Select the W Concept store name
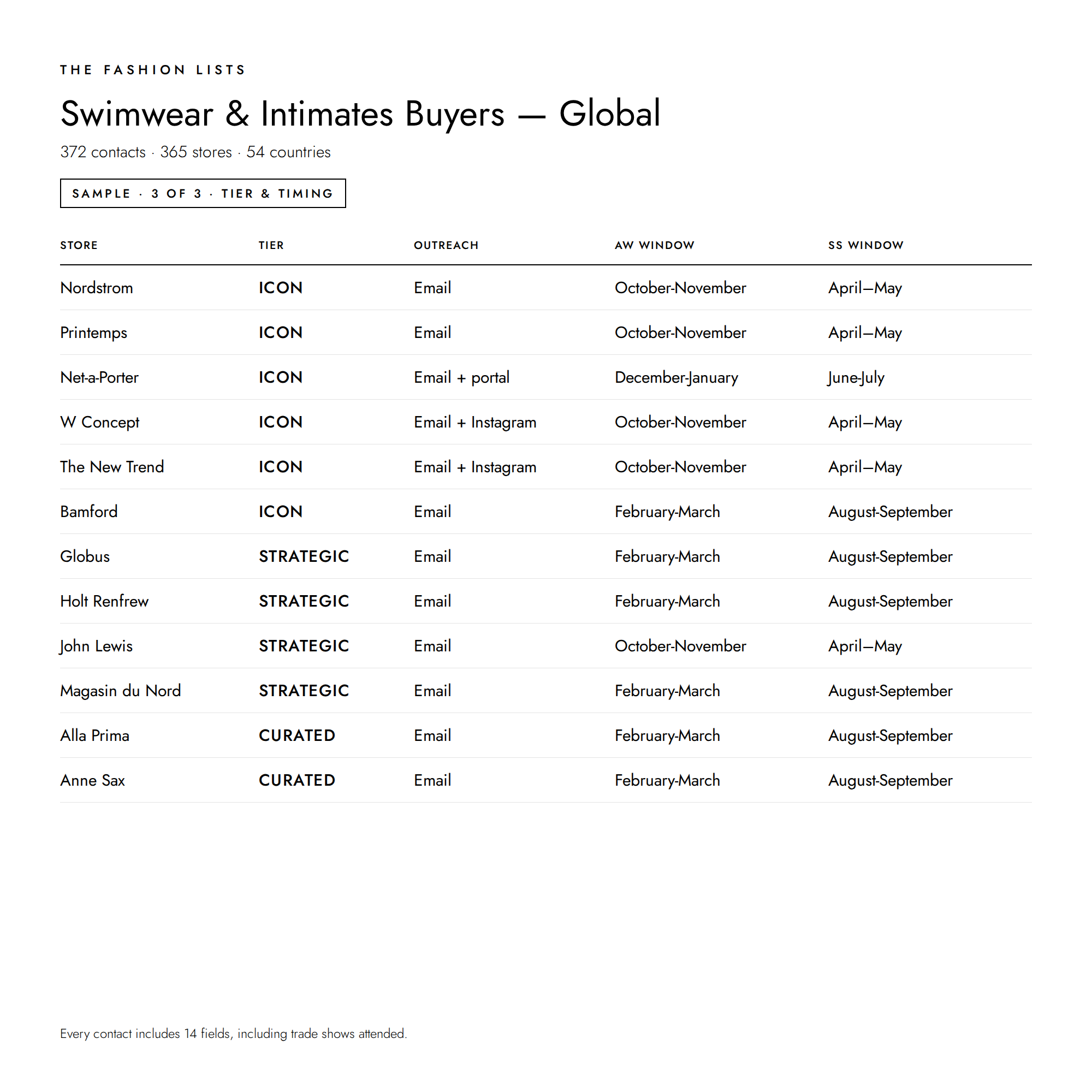This screenshot has height=1092, width=1092. (100, 422)
